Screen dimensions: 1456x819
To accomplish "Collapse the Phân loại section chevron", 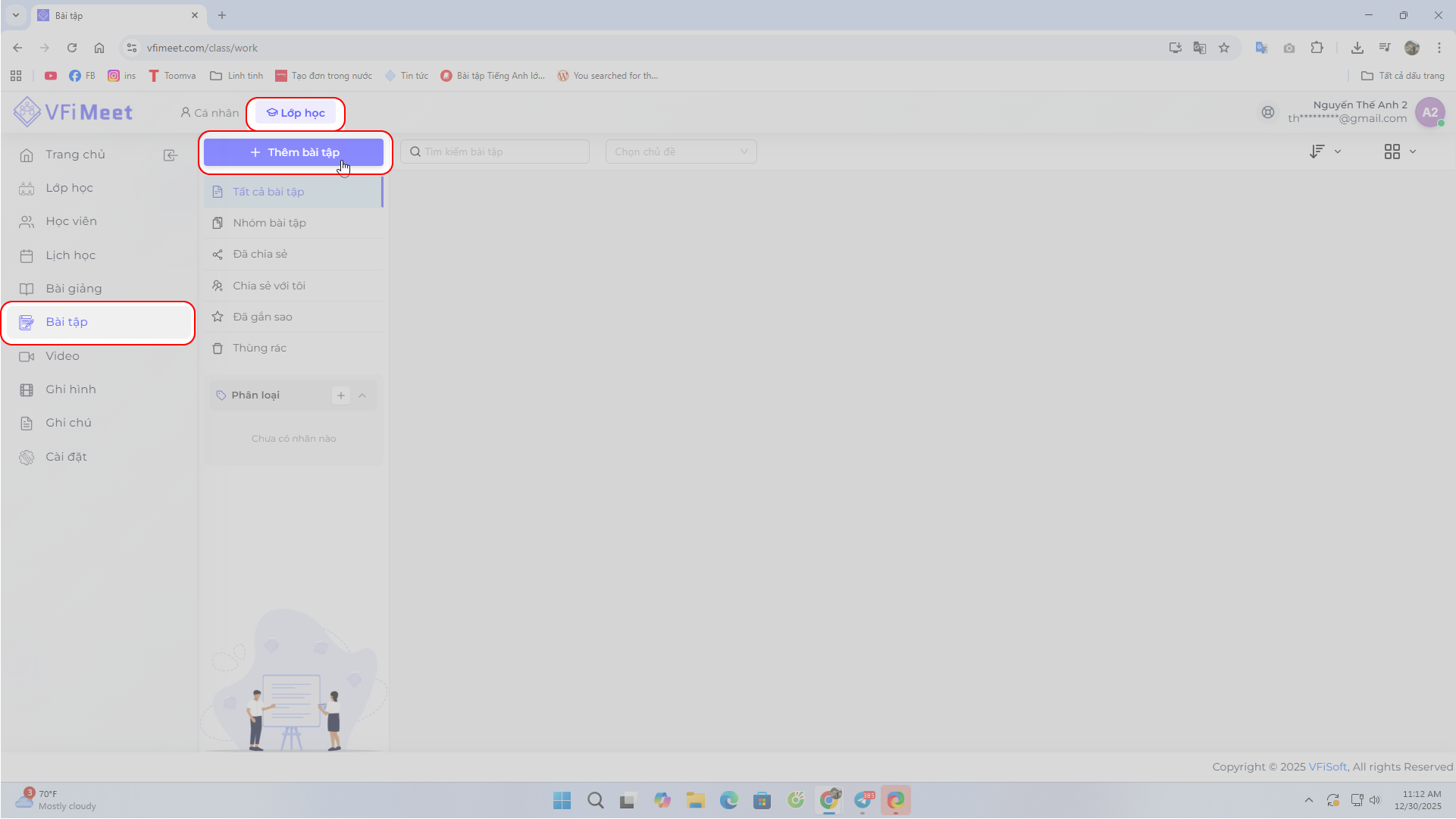I will click(x=362, y=395).
